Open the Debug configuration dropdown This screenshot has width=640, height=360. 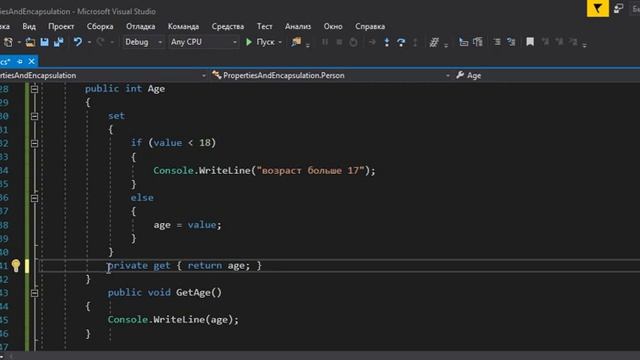[x=143, y=42]
